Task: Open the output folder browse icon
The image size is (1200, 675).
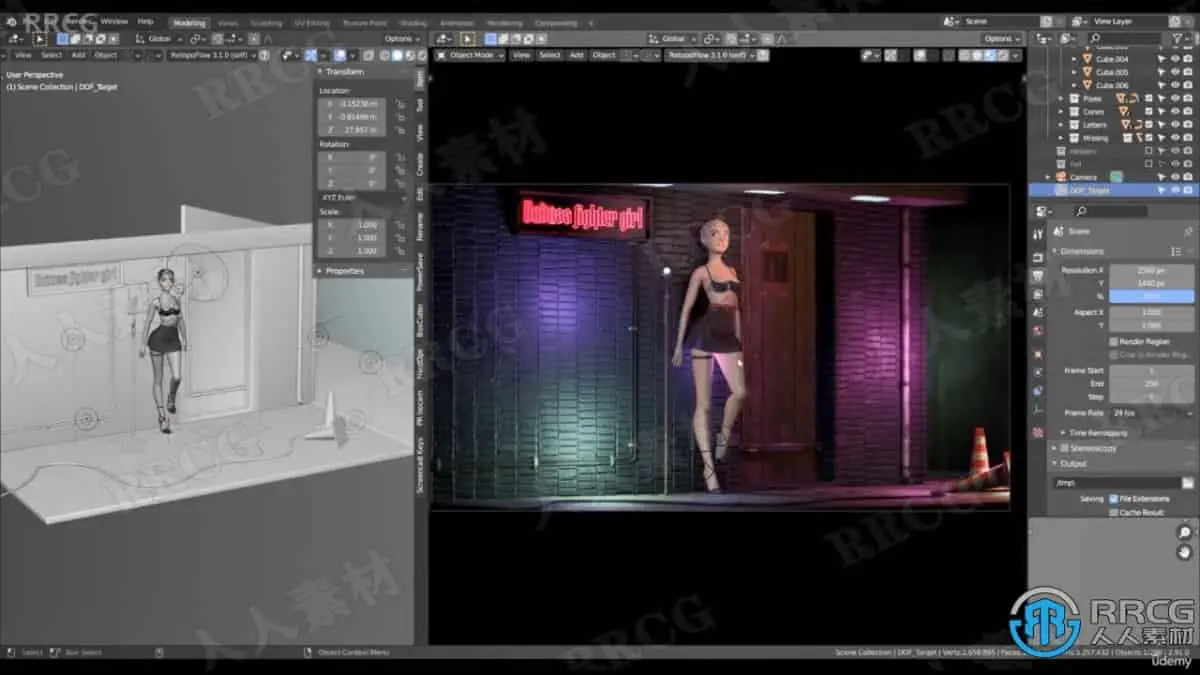Action: pyautogui.click(x=1187, y=482)
